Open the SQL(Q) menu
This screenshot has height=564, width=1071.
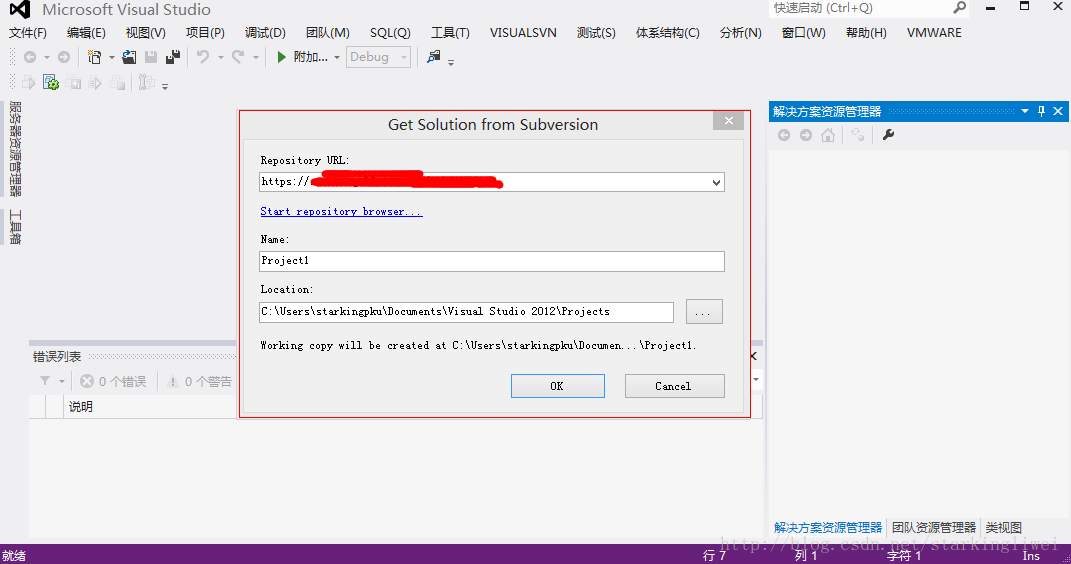[x=390, y=33]
